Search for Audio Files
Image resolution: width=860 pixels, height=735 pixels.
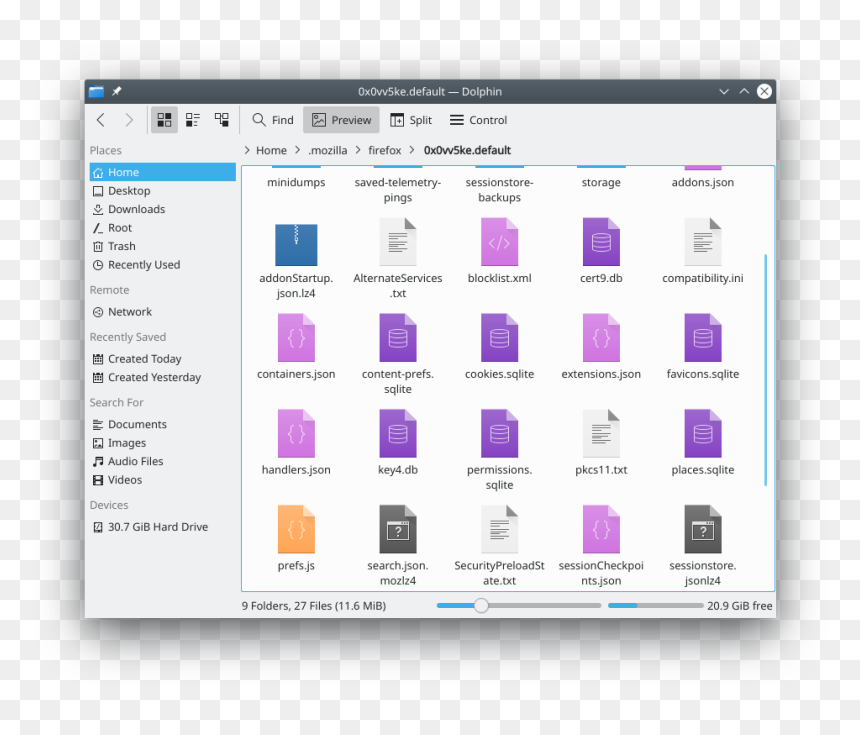click(x=162, y=461)
